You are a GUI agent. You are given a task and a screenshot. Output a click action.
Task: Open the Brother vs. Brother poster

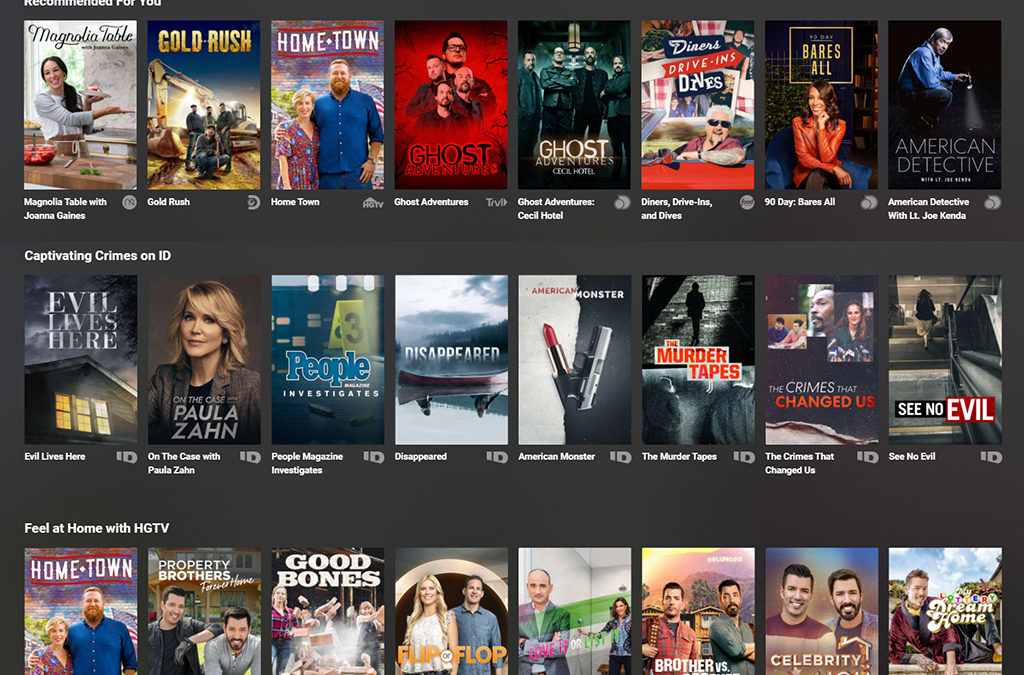[698, 611]
